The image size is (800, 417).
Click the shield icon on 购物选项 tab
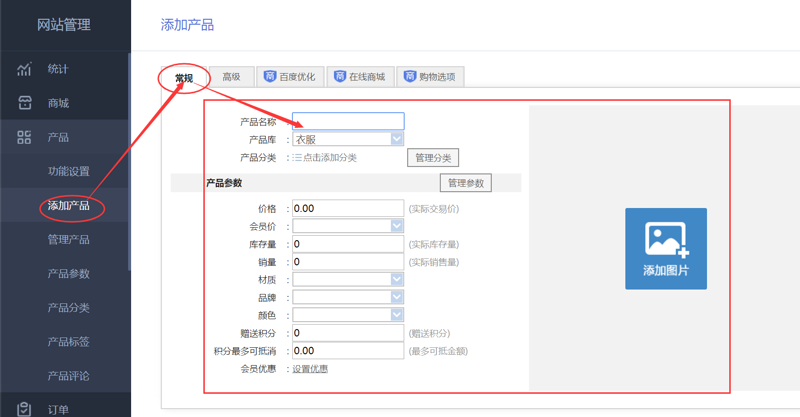pos(410,77)
